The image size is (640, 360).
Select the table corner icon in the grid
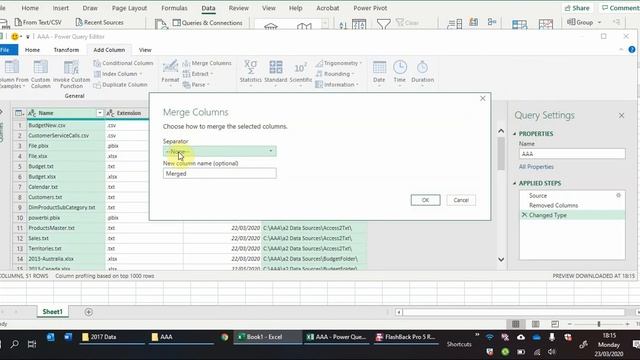click(19, 113)
